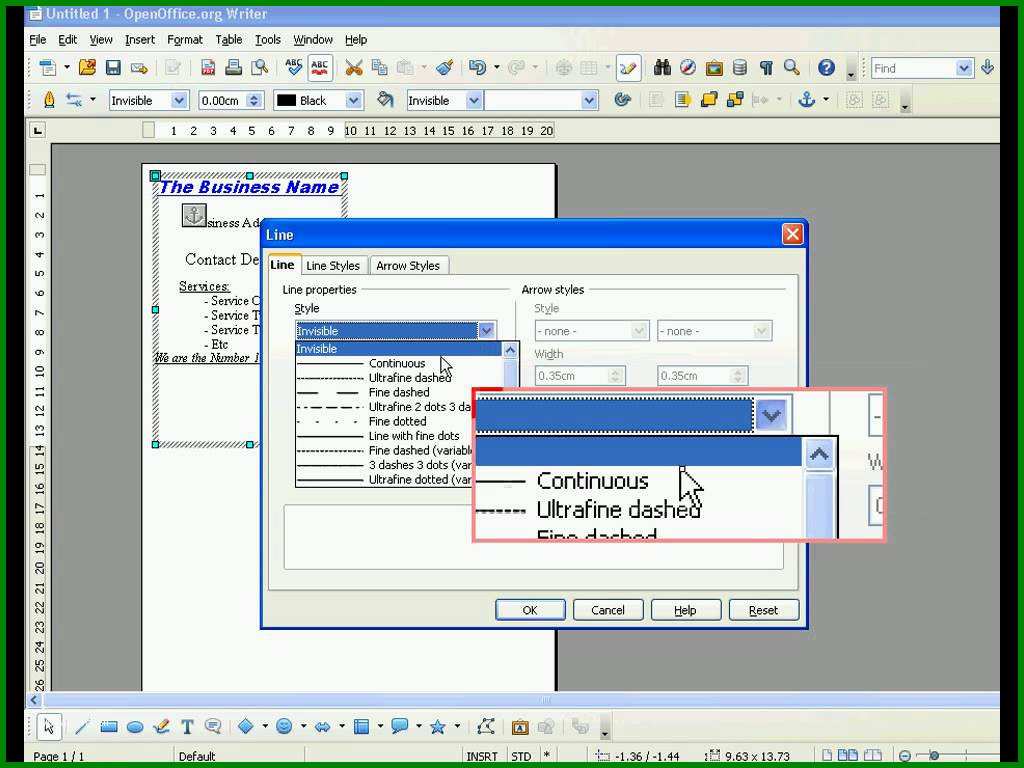
Task: Open the Tools menu
Action: pyautogui.click(x=268, y=40)
